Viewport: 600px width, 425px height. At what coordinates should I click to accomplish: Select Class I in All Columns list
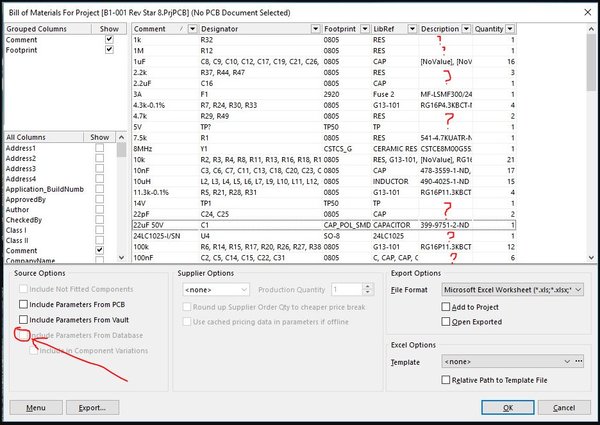(x=16, y=230)
